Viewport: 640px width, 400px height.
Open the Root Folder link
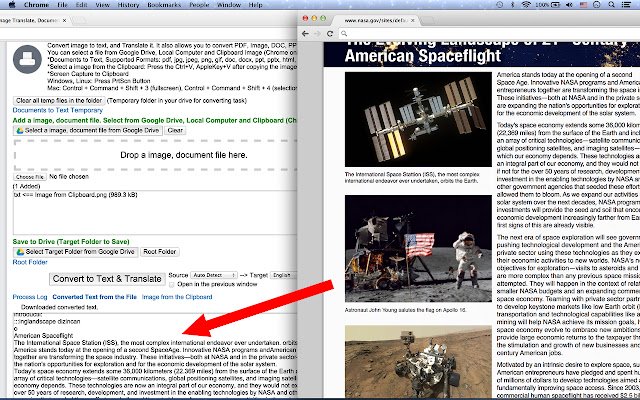pos(30,262)
